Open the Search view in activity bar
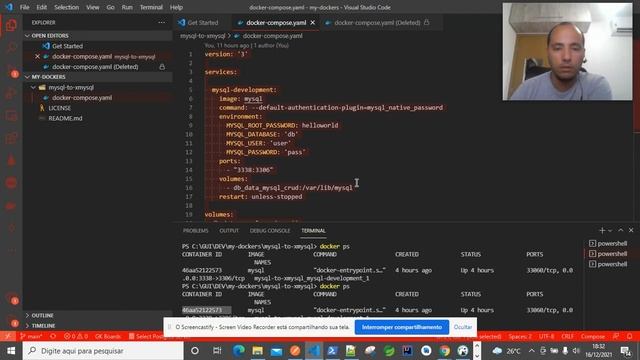640x360 pixels. tap(11, 48)
